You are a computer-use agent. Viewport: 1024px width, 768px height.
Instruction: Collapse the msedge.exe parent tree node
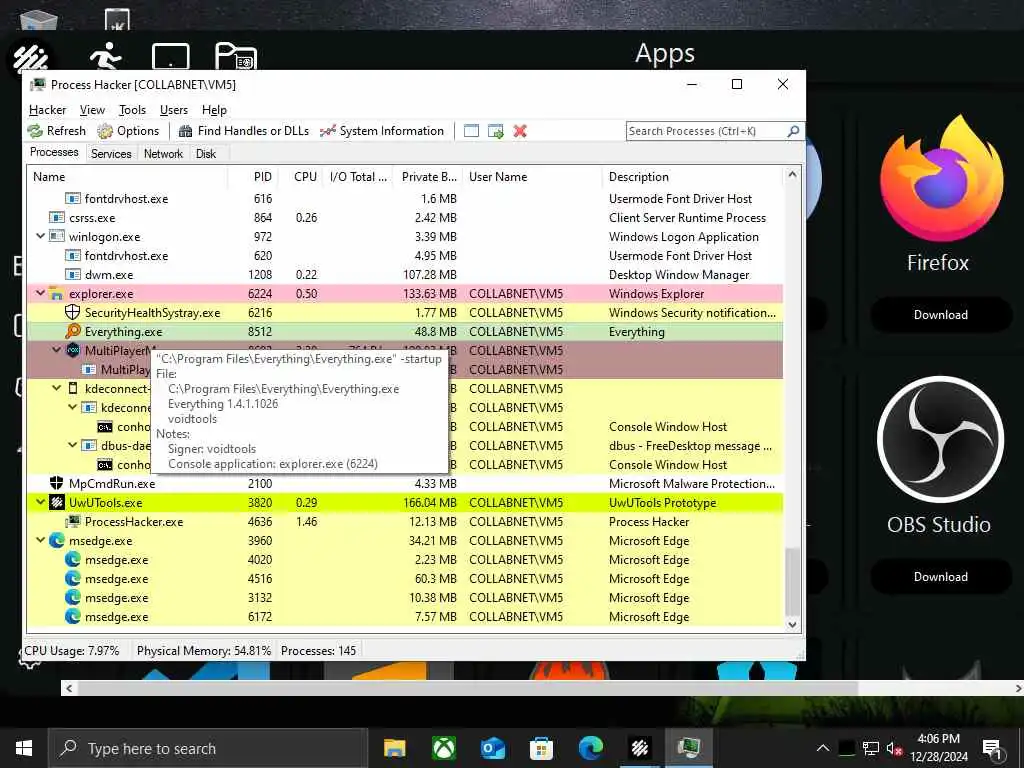coord(40,540)
